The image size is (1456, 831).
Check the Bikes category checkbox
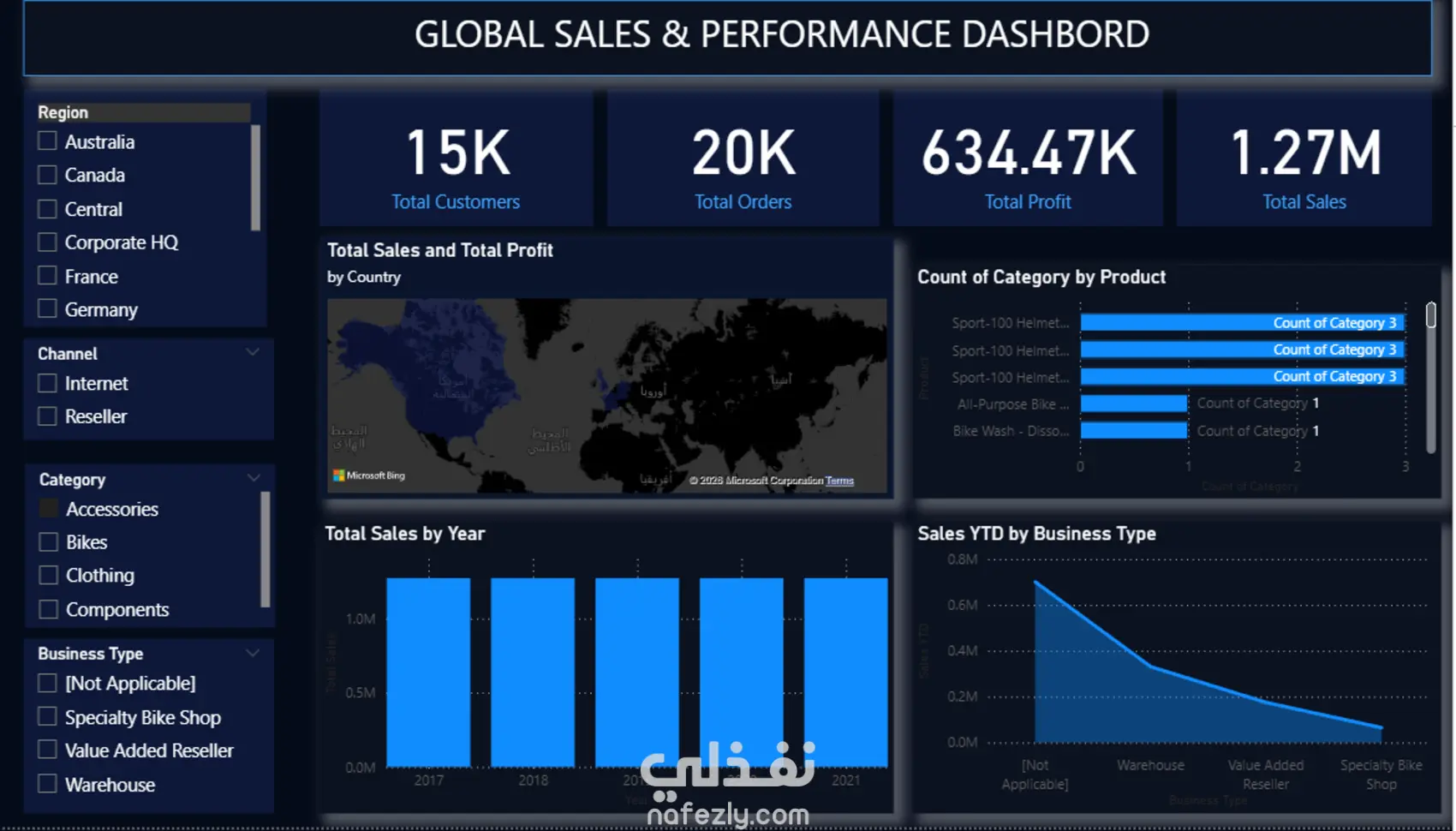coord(49,541)
